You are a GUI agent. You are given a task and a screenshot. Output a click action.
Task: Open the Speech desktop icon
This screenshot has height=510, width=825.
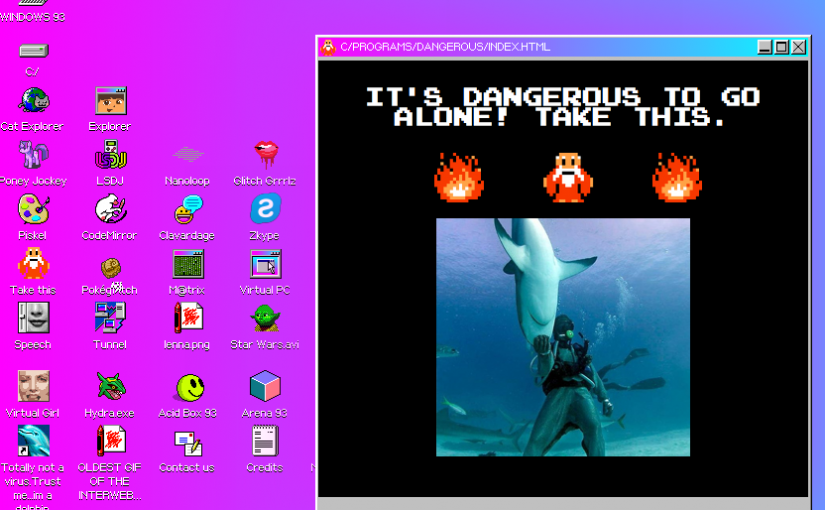34,318
